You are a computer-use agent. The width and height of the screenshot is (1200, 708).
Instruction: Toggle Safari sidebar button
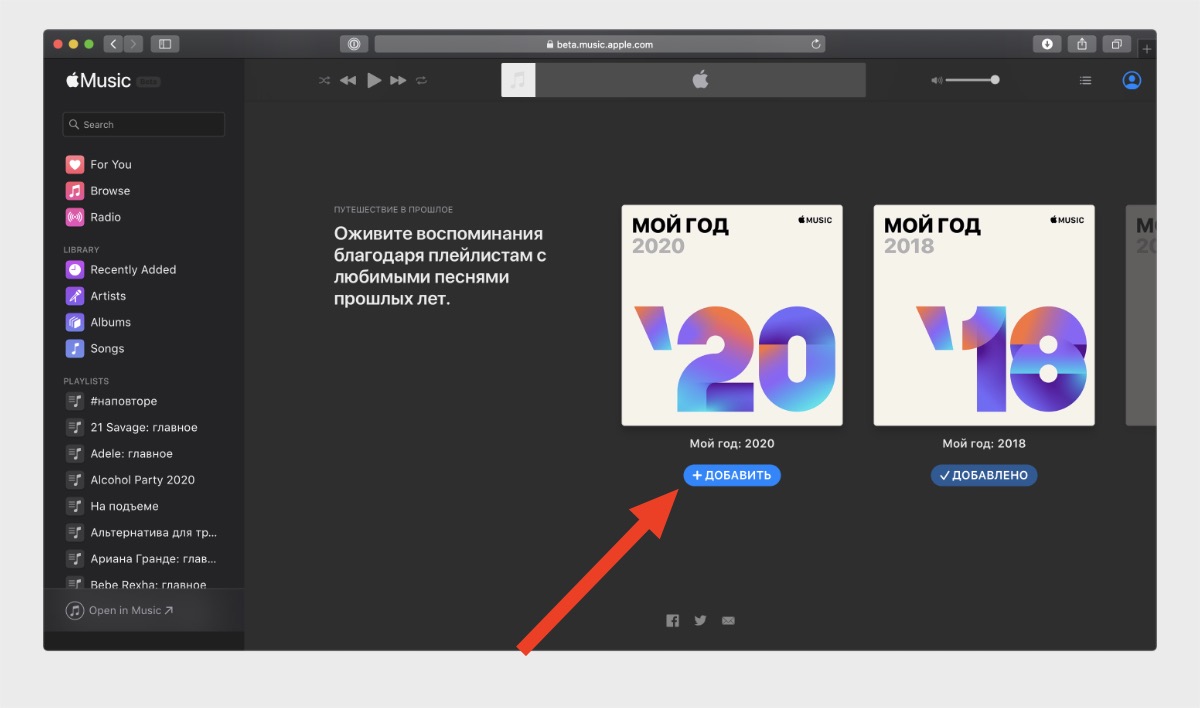[x=165, y=44]
